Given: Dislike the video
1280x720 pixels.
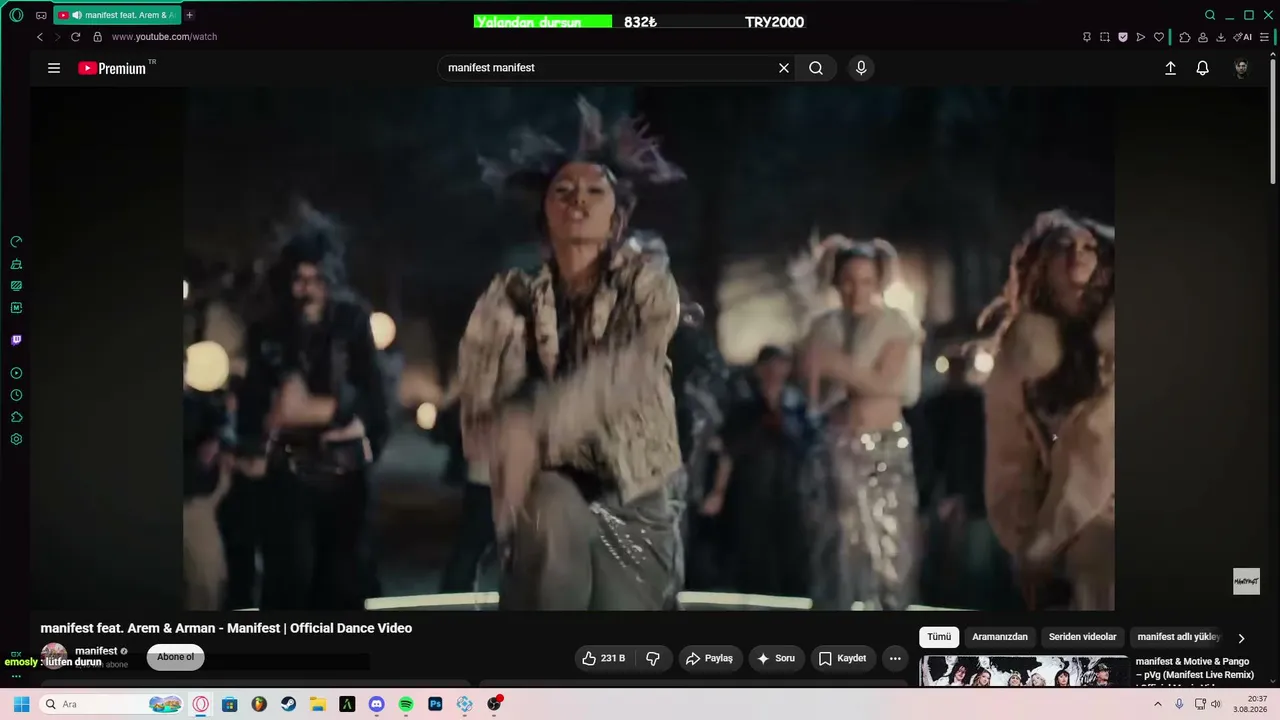Looking at the screenshot, I should click(653, 658).
